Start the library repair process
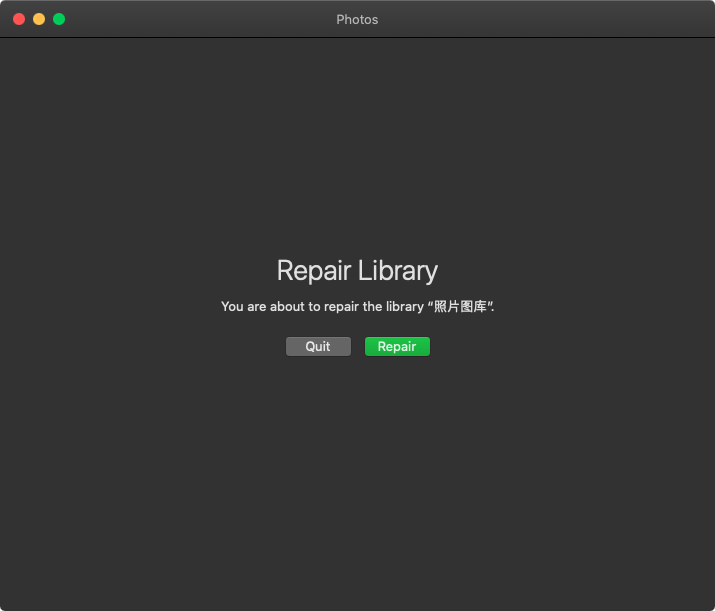 (x=397, y=346)
